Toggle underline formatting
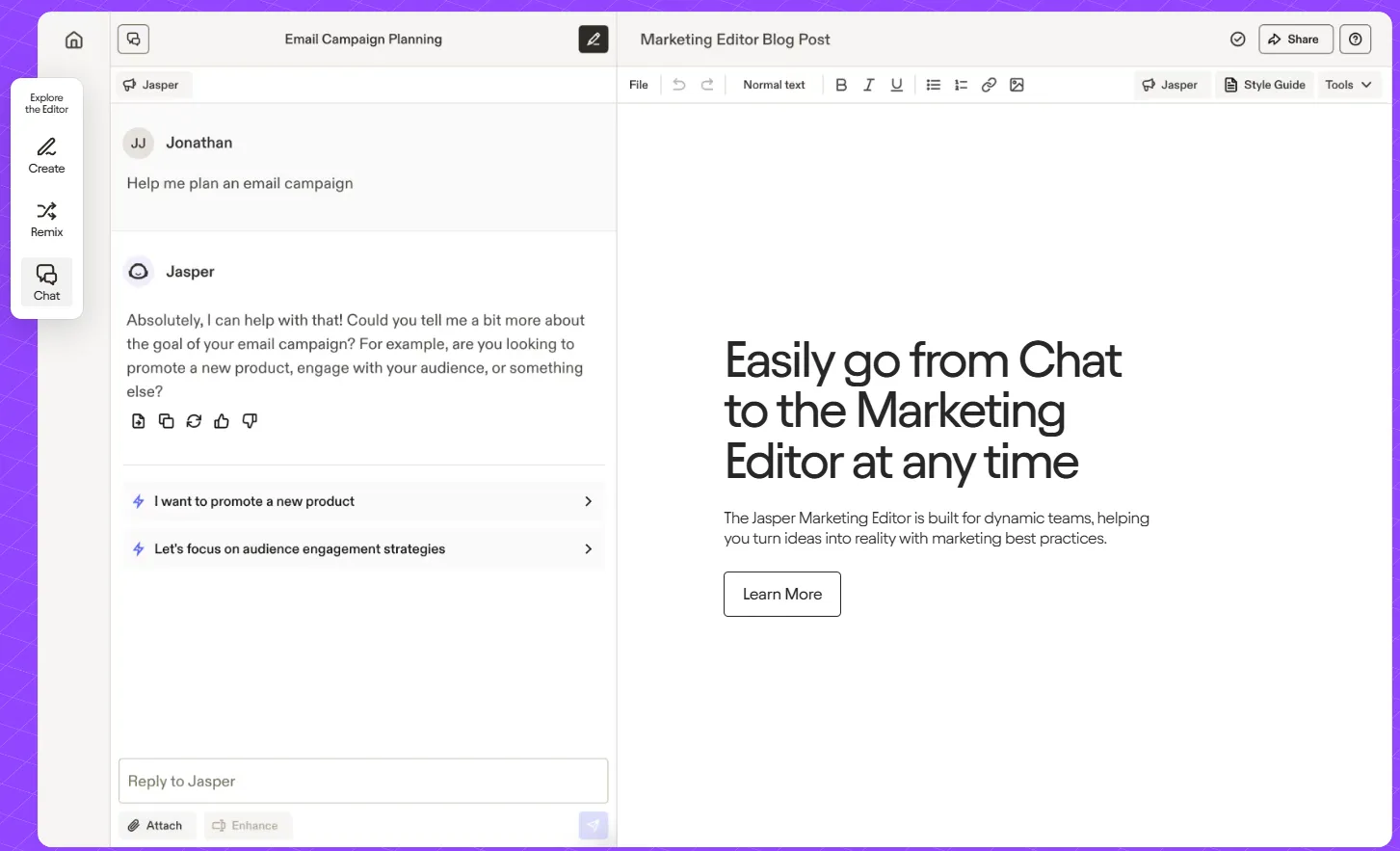1400x851 pixels. [x=897, y=85]
